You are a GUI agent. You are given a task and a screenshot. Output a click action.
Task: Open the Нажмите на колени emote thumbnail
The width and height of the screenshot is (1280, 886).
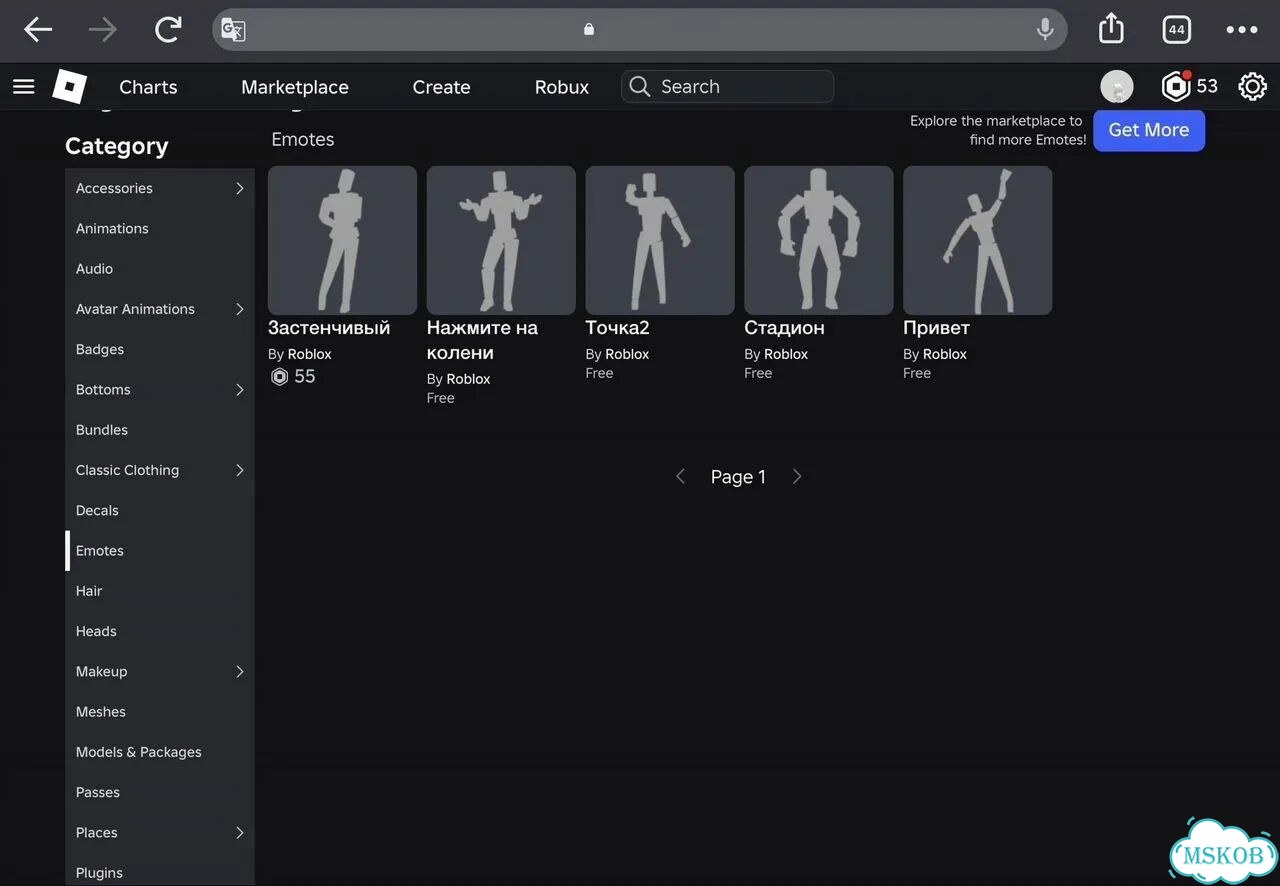coord(501,240)
